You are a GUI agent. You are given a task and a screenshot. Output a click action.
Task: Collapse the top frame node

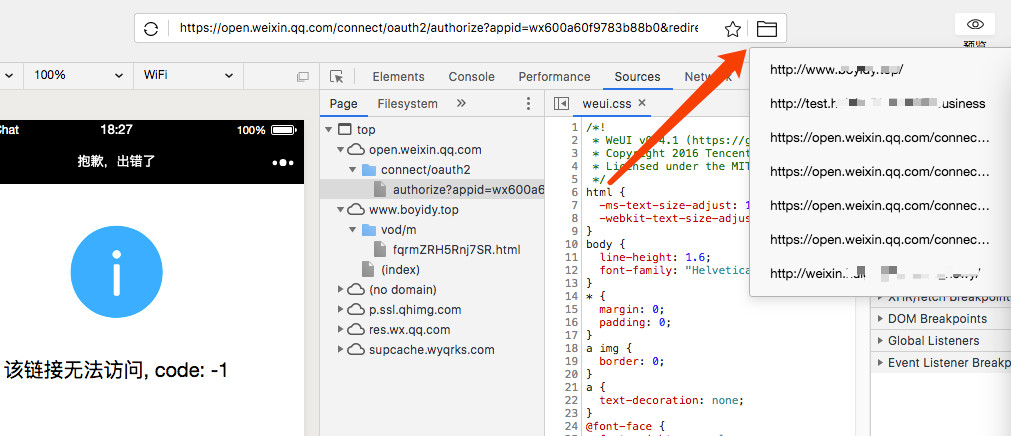pos(329,130)
